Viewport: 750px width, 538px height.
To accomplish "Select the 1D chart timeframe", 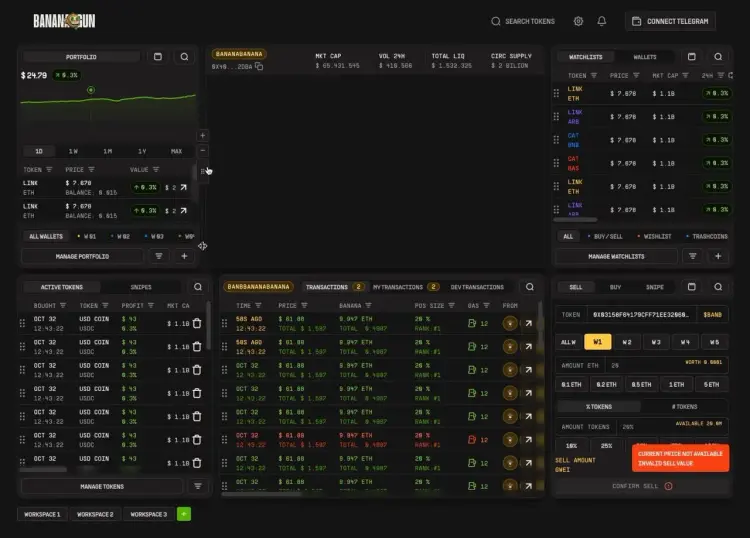I will coord(39,151).
